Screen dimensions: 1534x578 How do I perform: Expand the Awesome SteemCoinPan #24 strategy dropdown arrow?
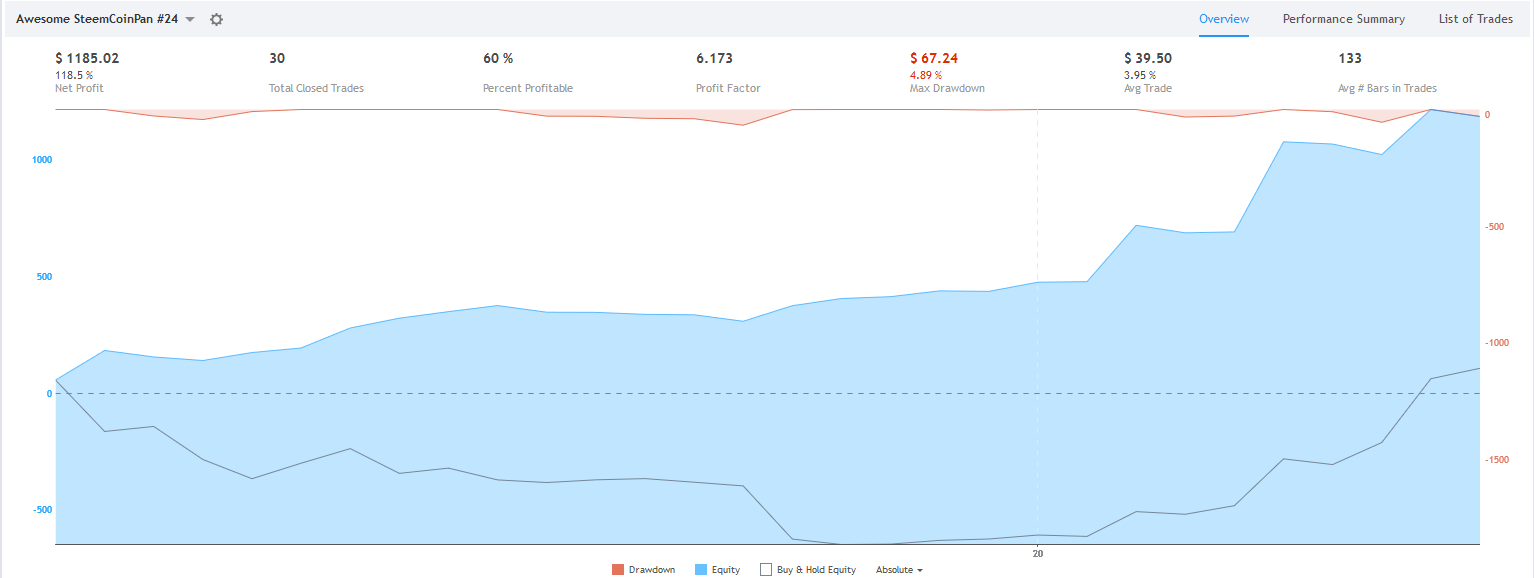click(190, 20)
